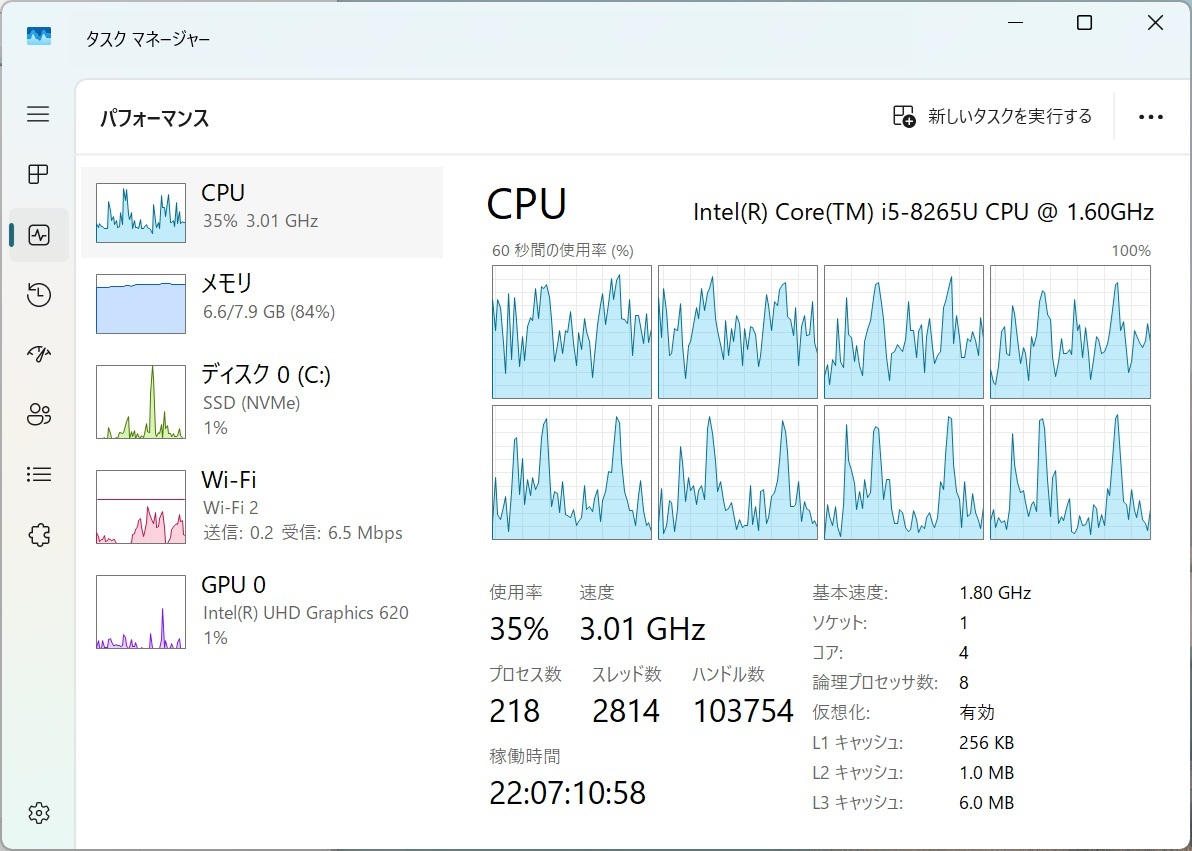1192x851 pixels.
Task: Click 新しいタスクを実行する button
Action: (992, 117)
